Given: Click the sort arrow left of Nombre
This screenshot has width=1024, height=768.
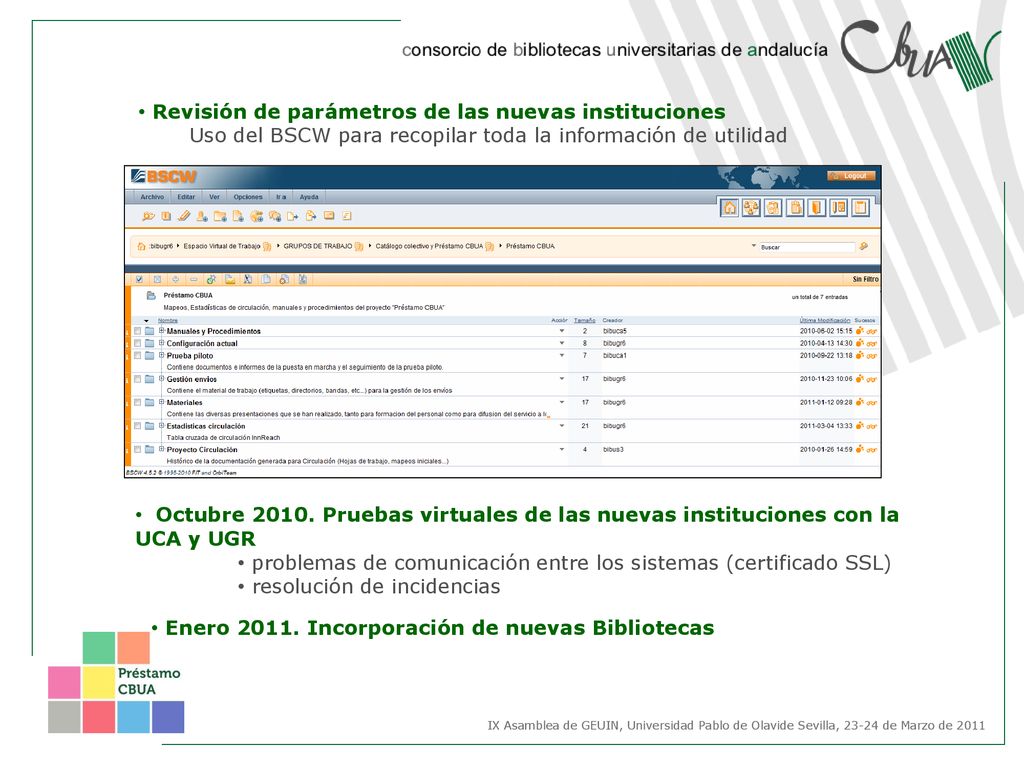Looking at the screenshot, I should [146, 321].
